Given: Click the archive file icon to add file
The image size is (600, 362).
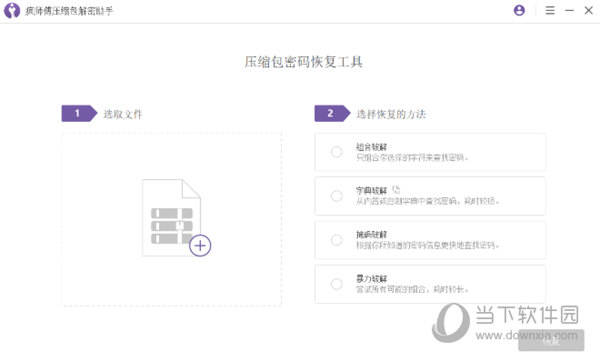Looking at the screenshot, I should pos(171,217).
